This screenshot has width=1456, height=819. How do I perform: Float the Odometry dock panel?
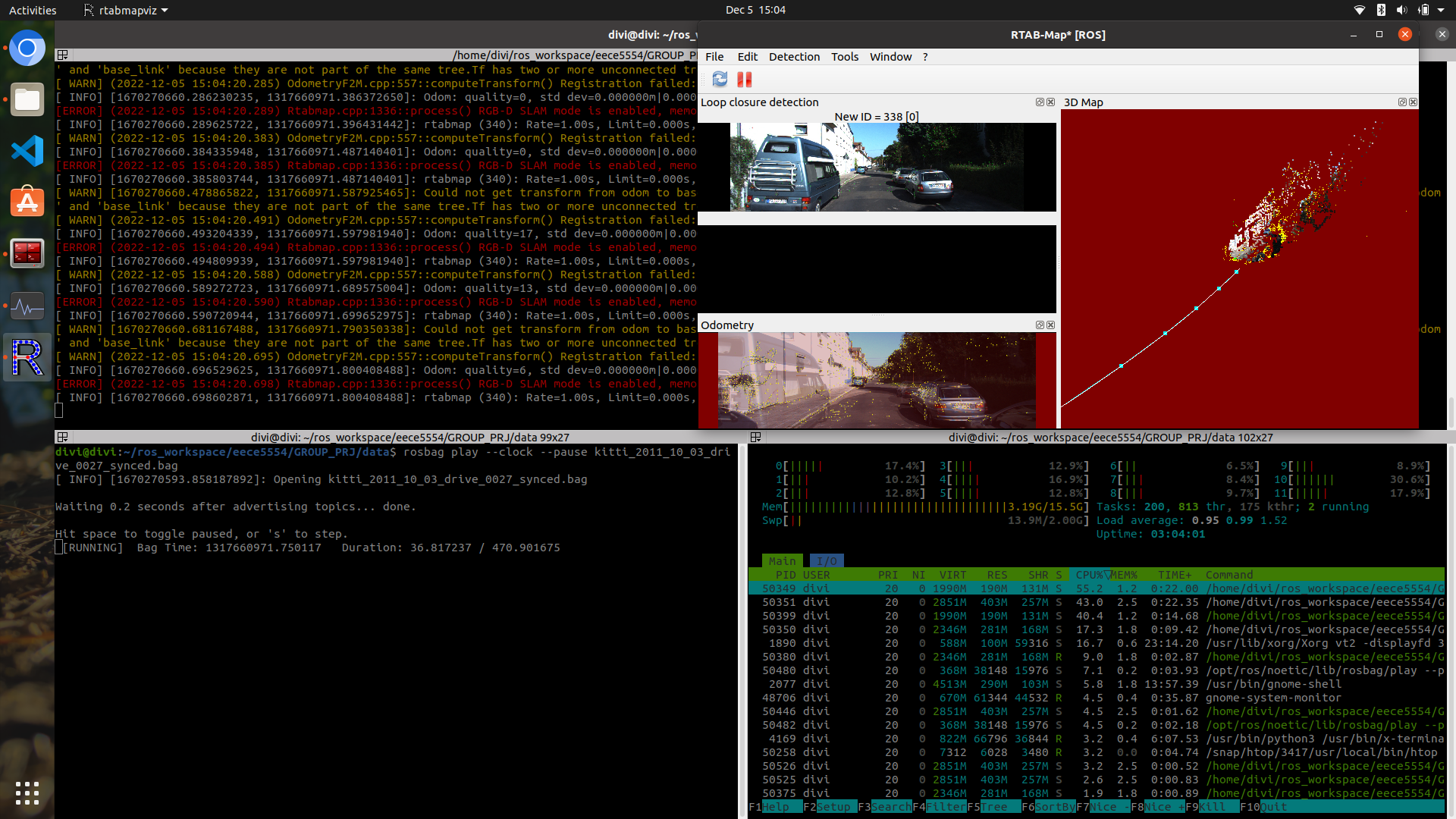pos(1040,325)
